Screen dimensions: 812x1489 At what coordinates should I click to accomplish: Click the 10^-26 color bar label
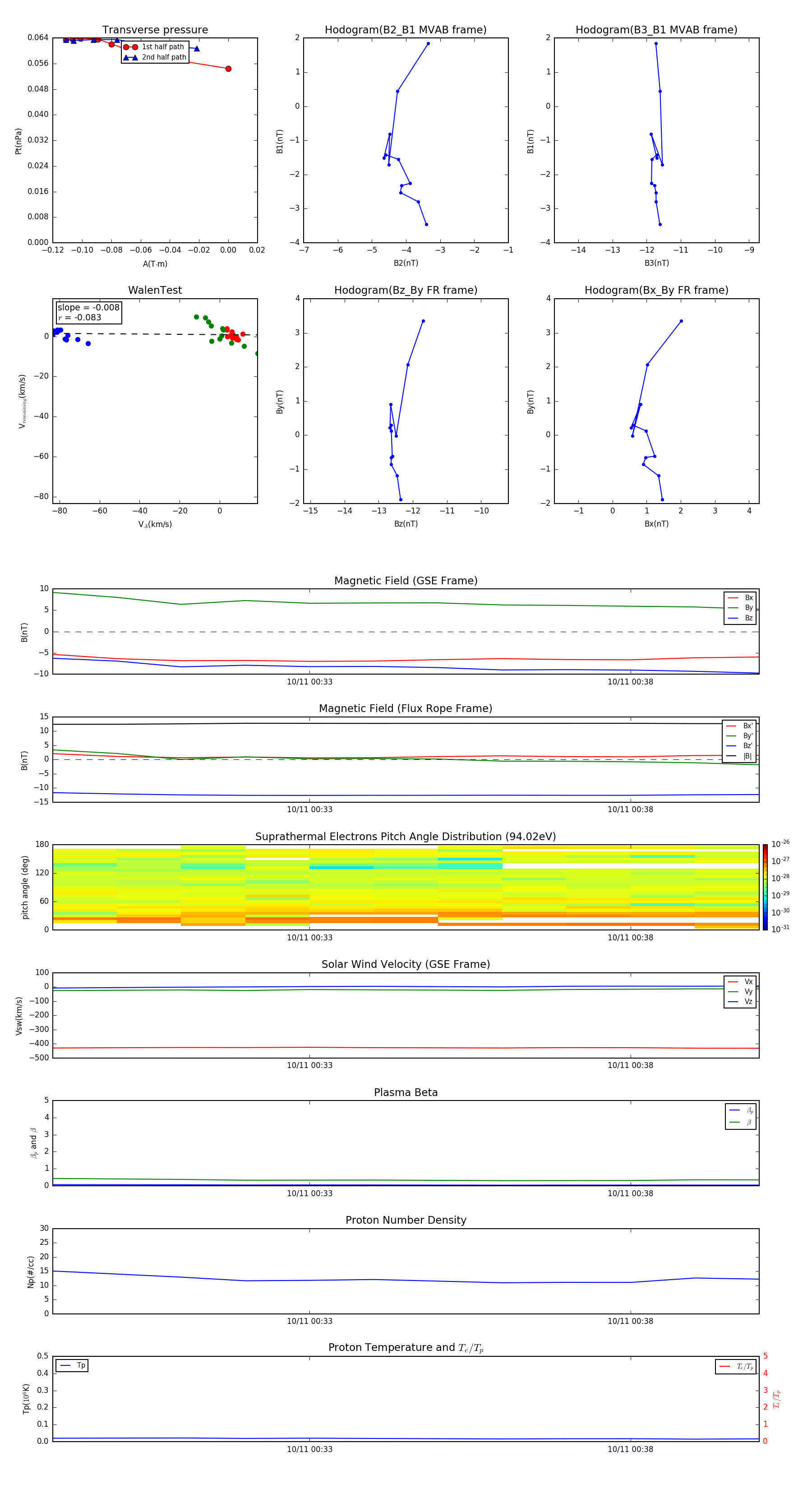(x=780, y=844)
